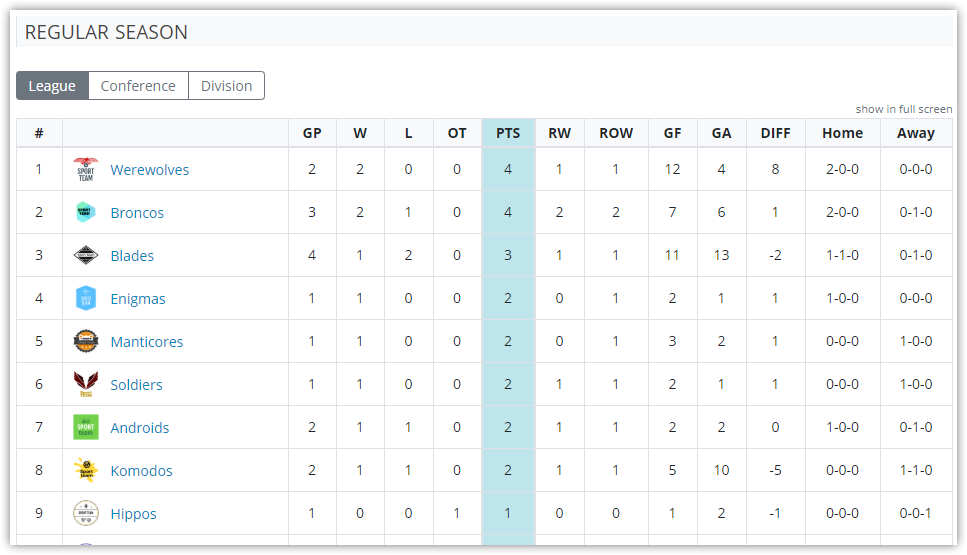The height and width of the screenshot is (555, 967).
Task: Click the Androids green square logo
Action: 86,427
